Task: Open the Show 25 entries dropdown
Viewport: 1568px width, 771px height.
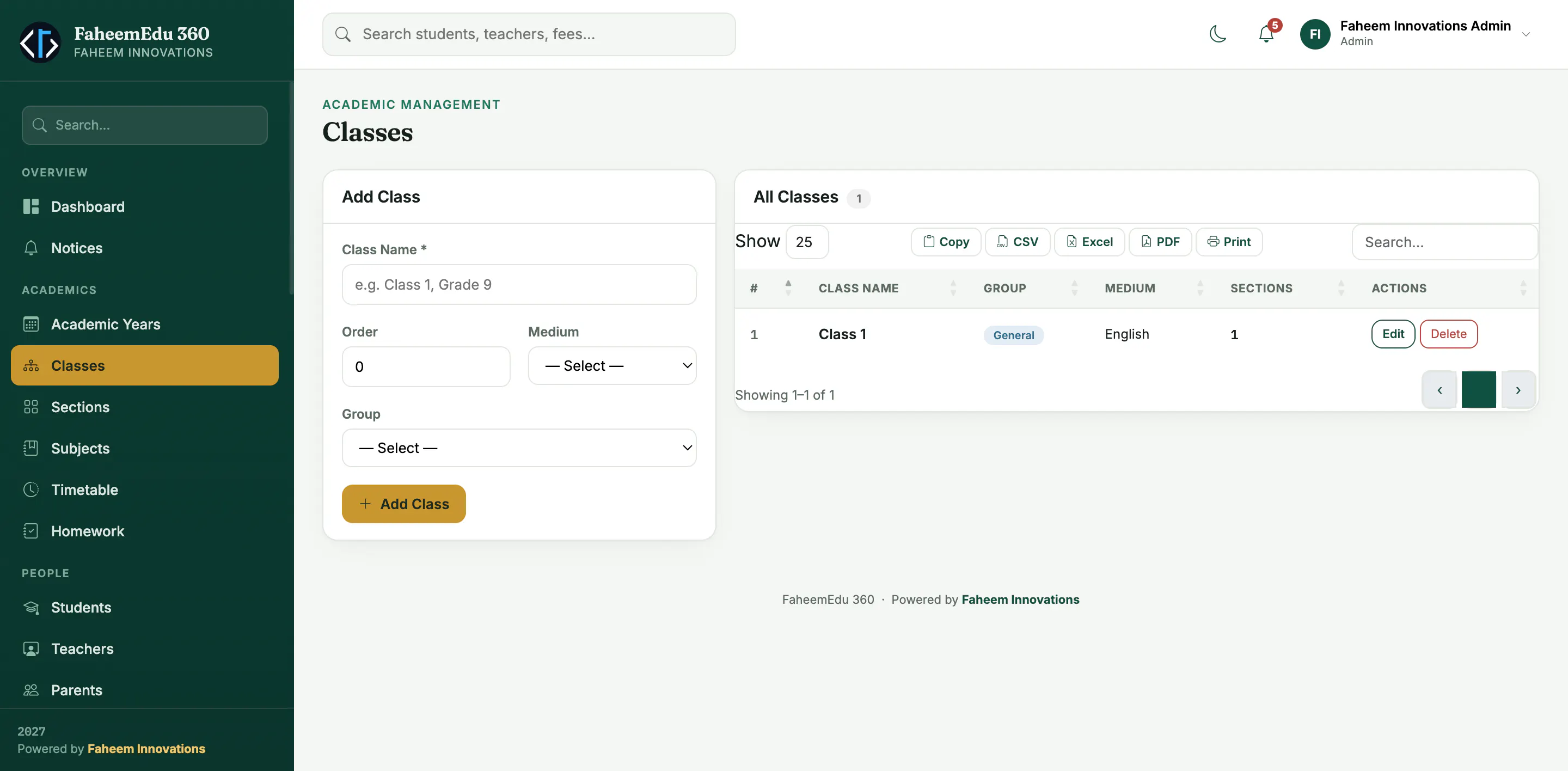Action: point(807,242)
